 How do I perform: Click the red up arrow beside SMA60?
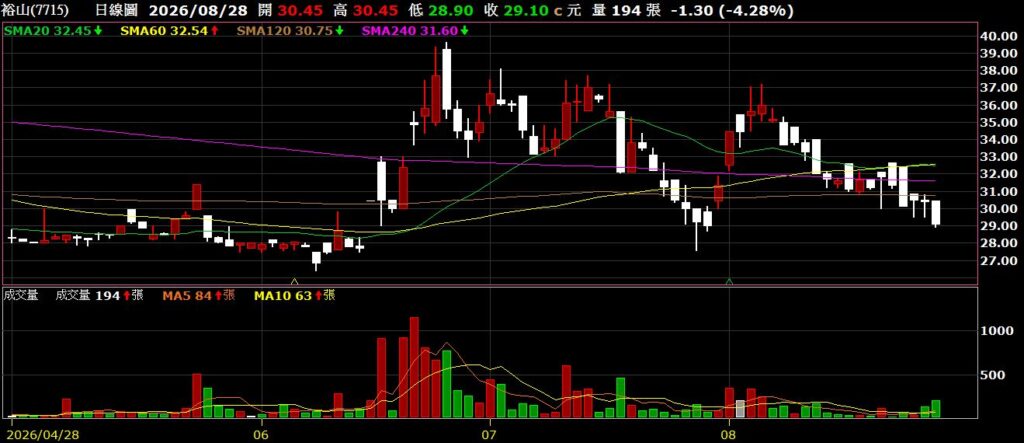pos(215,30)
